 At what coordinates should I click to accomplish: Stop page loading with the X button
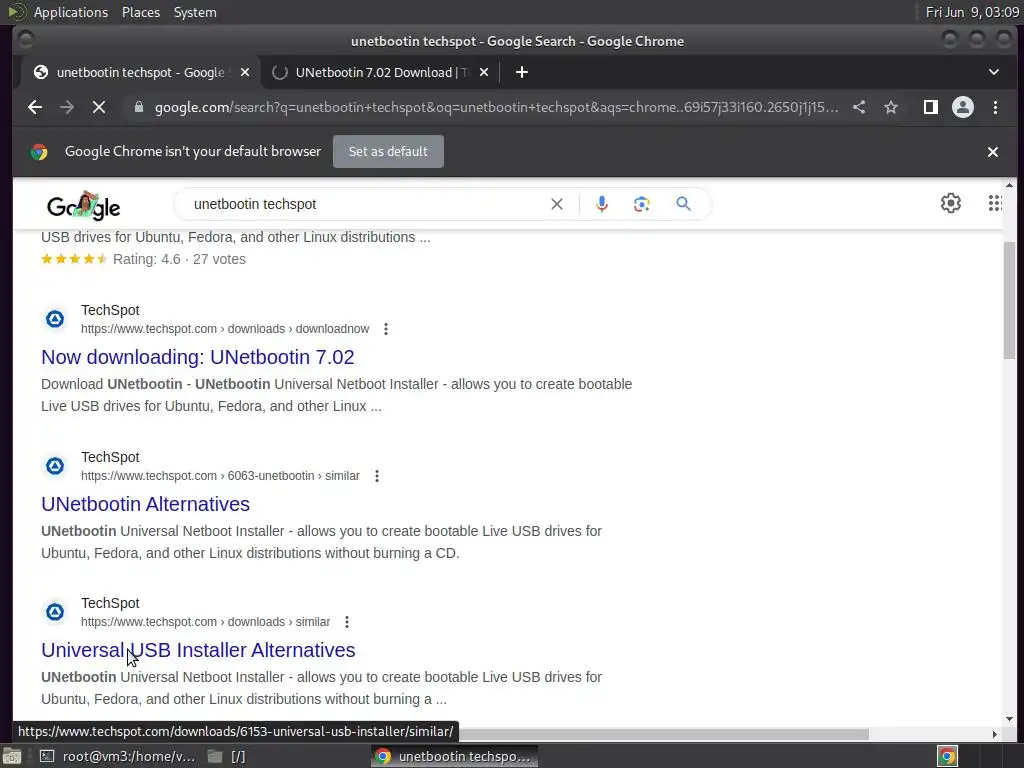pos(99,107)
